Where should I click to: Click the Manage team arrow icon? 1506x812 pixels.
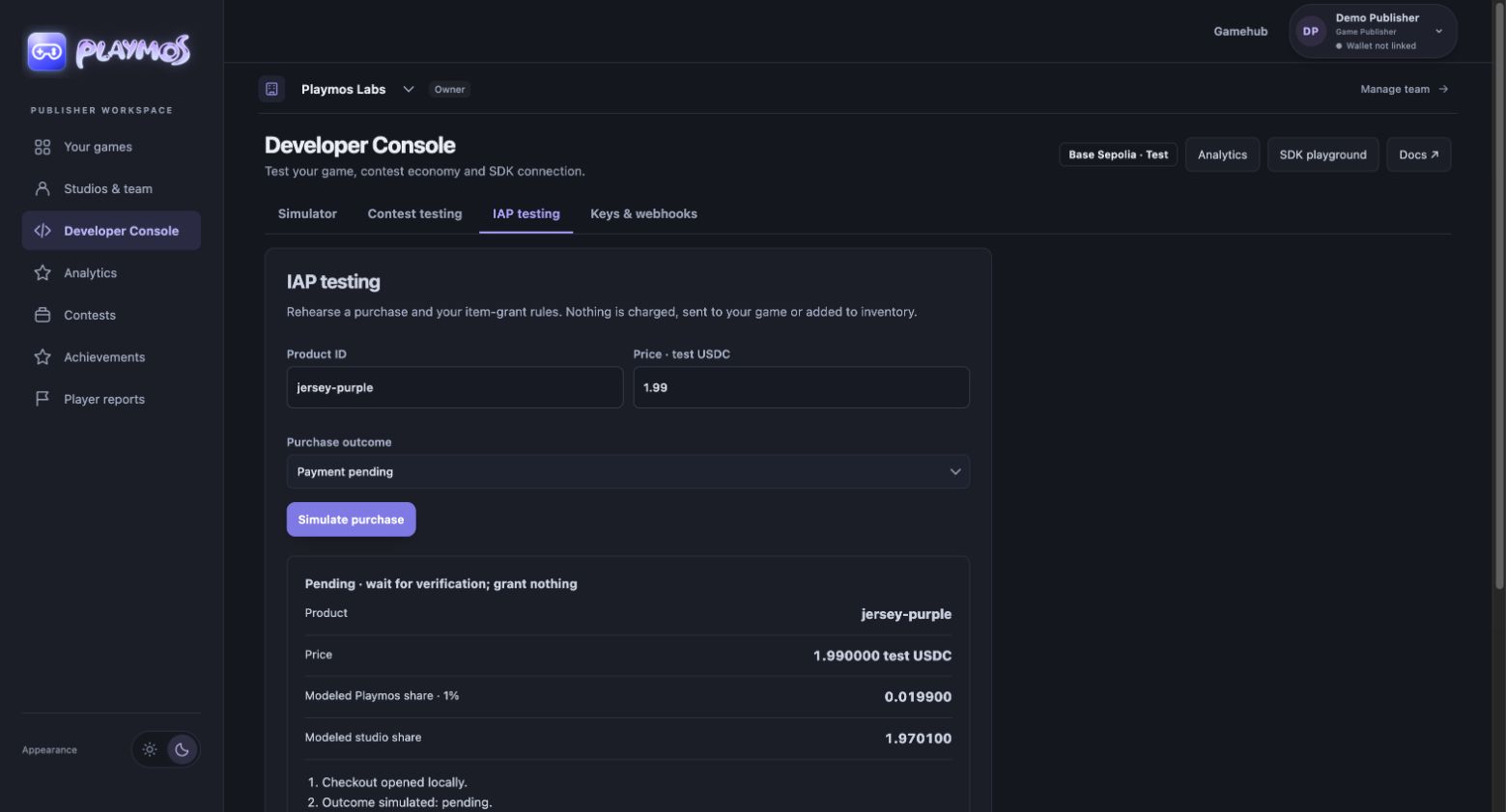(1443, 89)
